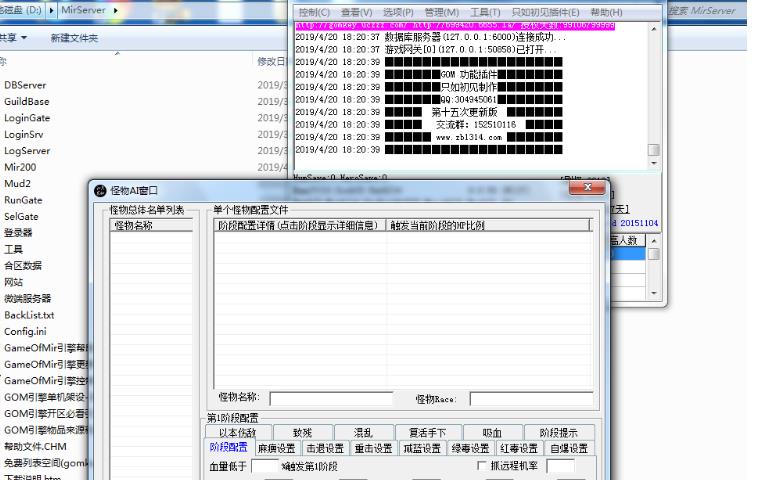
Task: Switch to the 麻痹设置 tab
Action: click(278, 448)
